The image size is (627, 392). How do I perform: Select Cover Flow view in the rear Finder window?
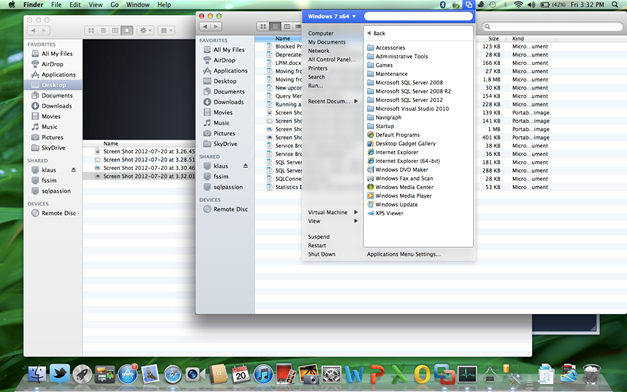coord(127,30)
